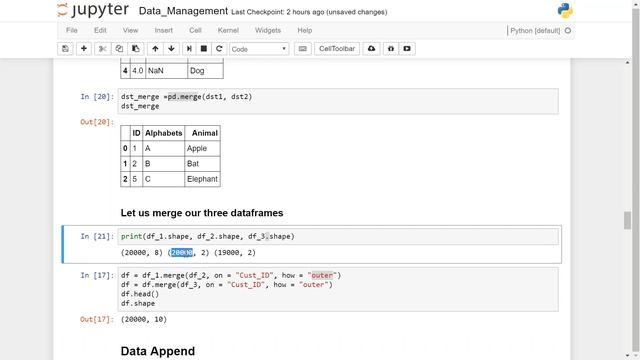
Task: Click the ID column header
Action: point(136,133)
